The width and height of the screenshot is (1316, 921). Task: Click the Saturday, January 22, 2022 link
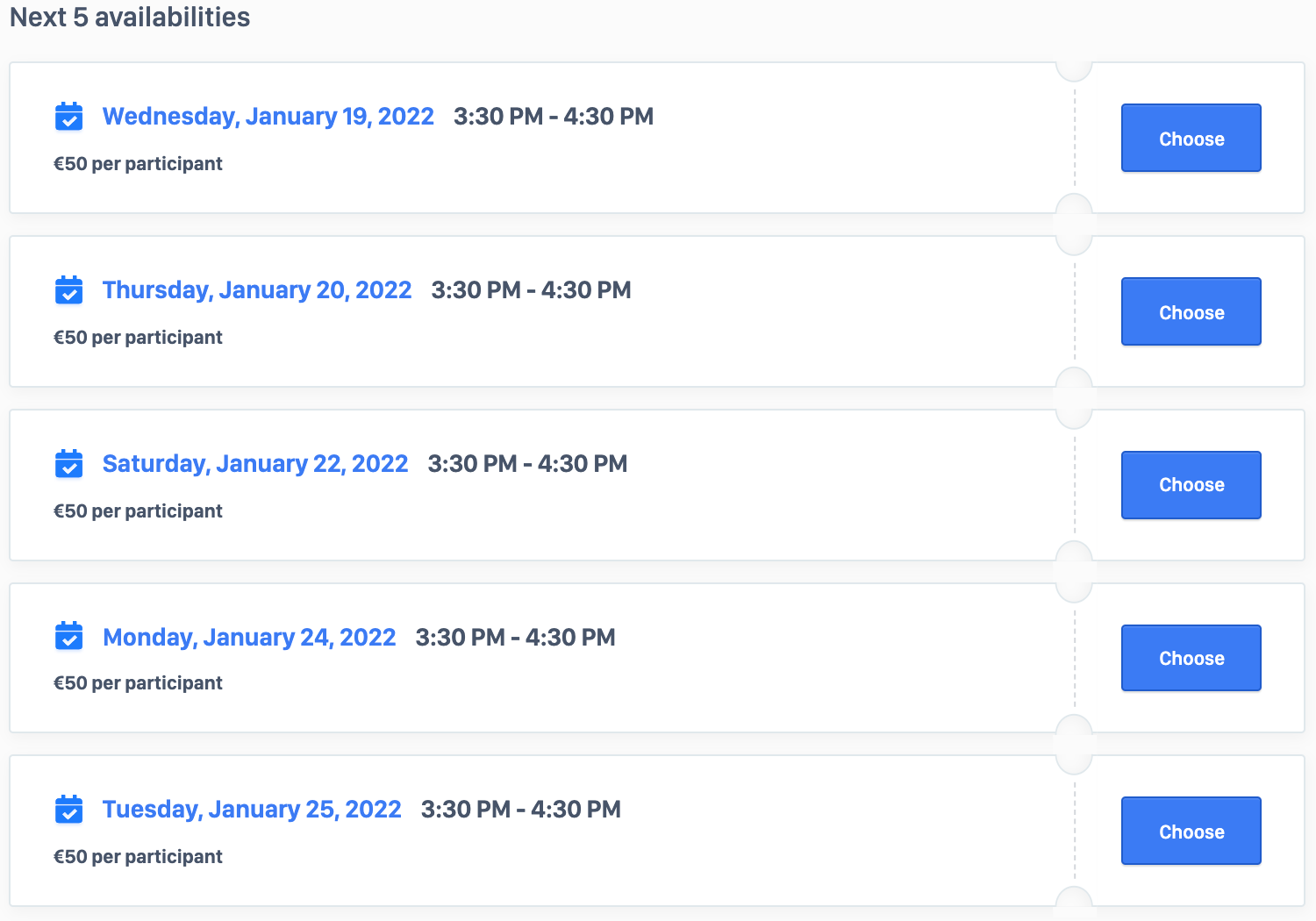click(254, 464)
